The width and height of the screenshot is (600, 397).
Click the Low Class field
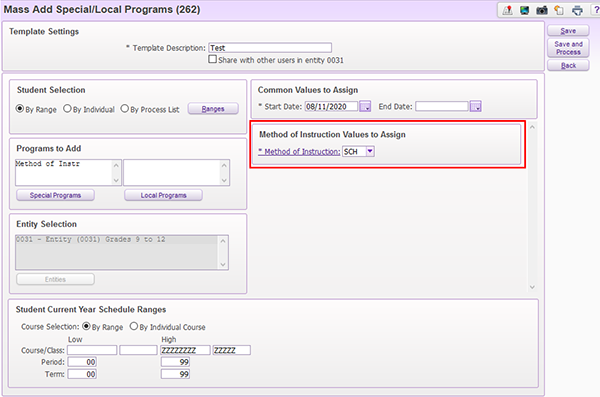pyautogui.click(x=138, y=350)
